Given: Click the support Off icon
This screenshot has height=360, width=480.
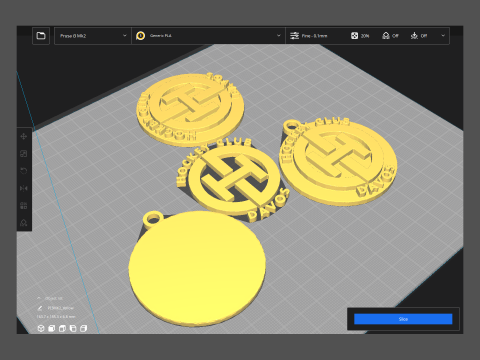Looking at the screenshot, I should click(386, 36).
